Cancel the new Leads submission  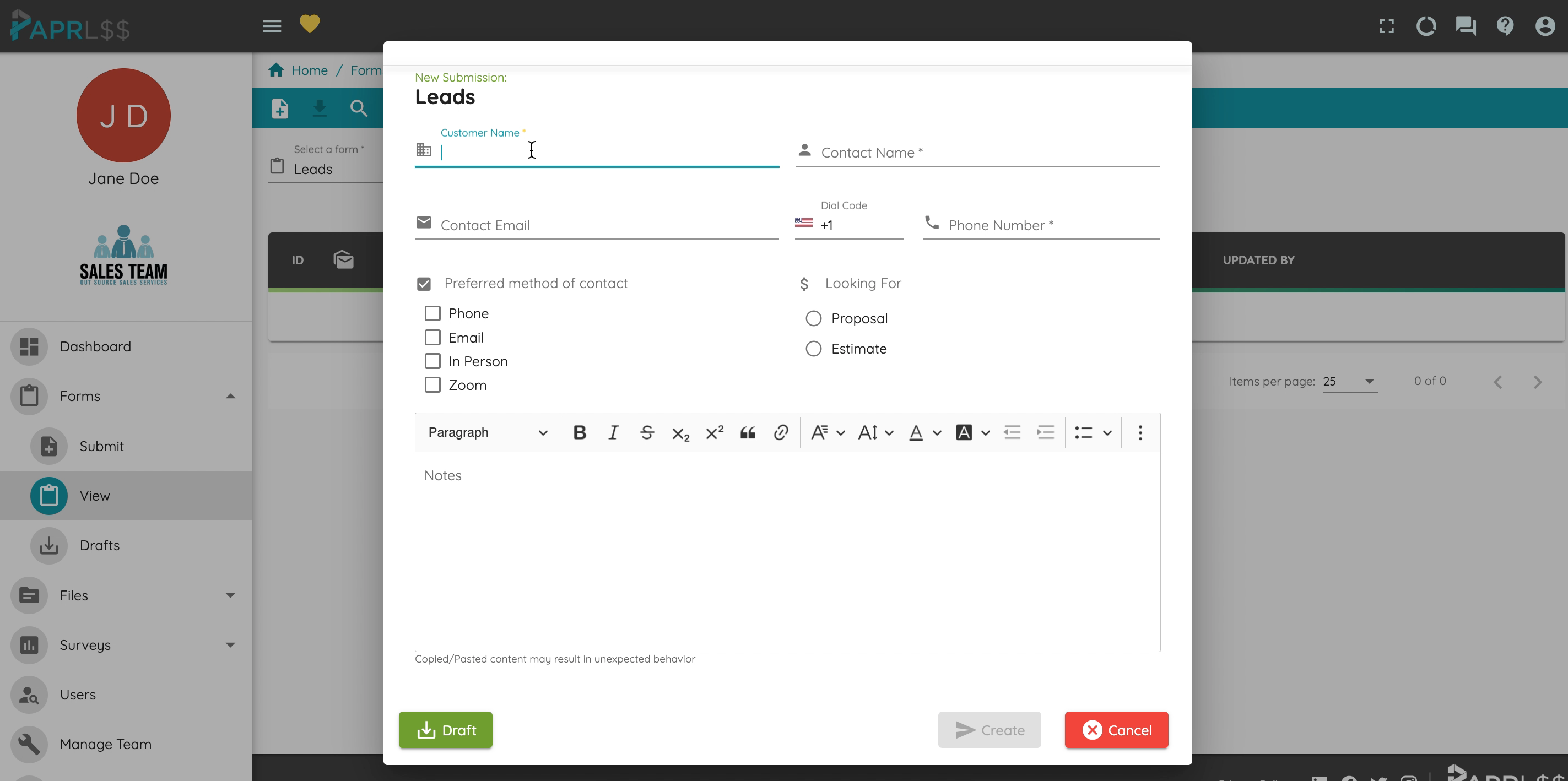1116,730
